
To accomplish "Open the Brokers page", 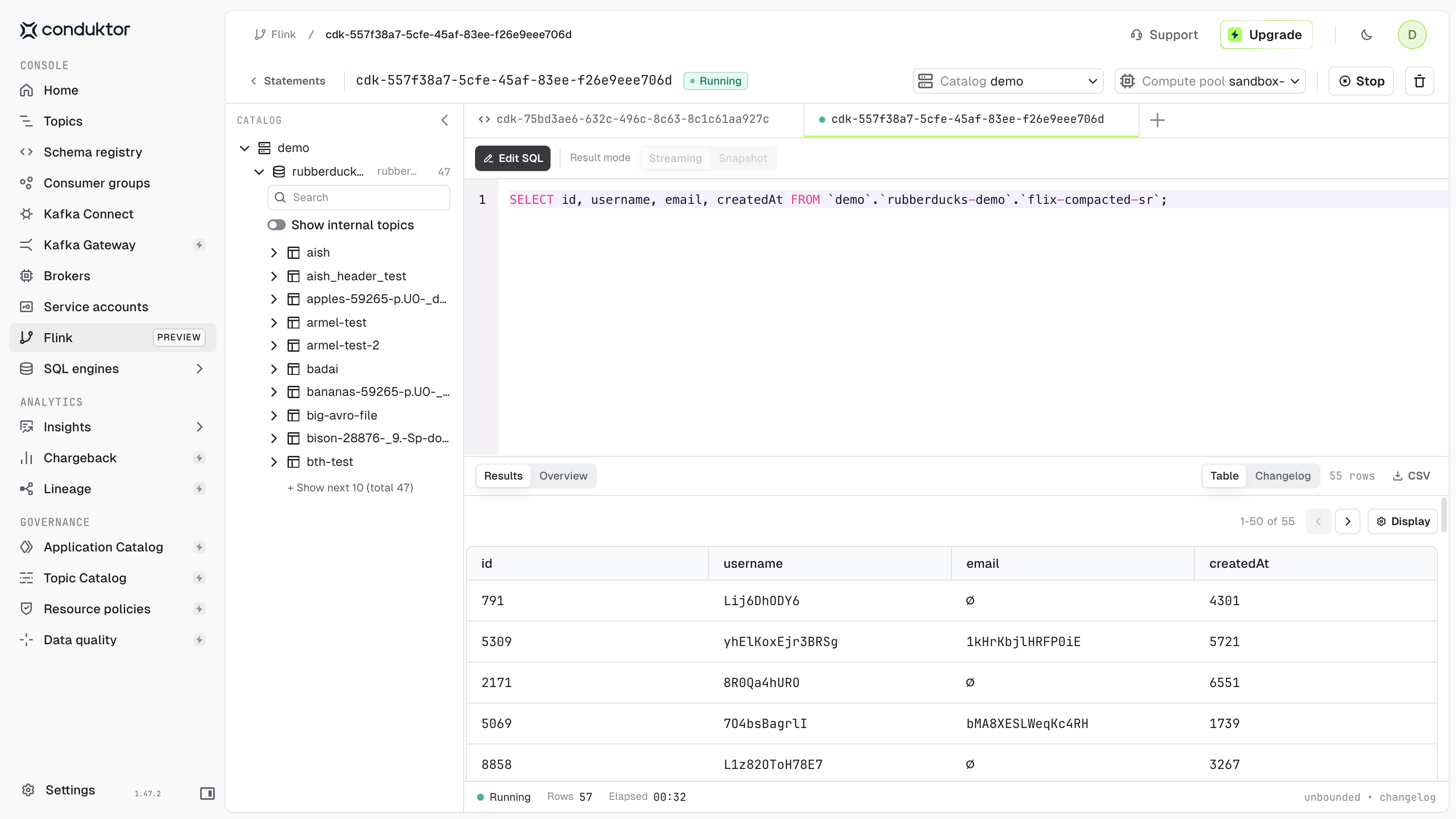I will pos(67,276).
